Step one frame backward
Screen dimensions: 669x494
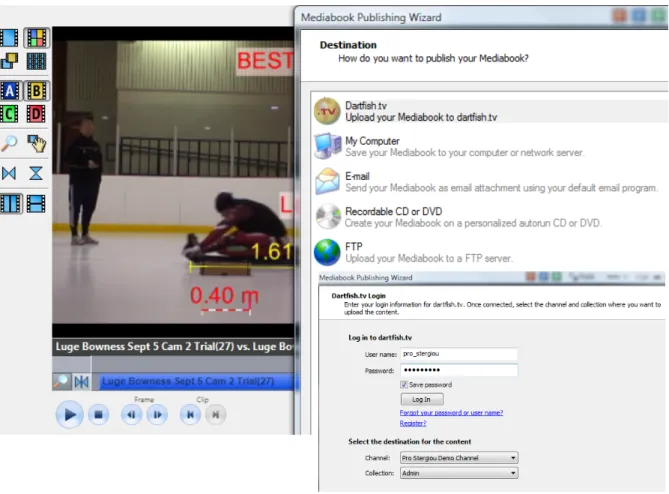pyautogui.click(x=131, y=414)
